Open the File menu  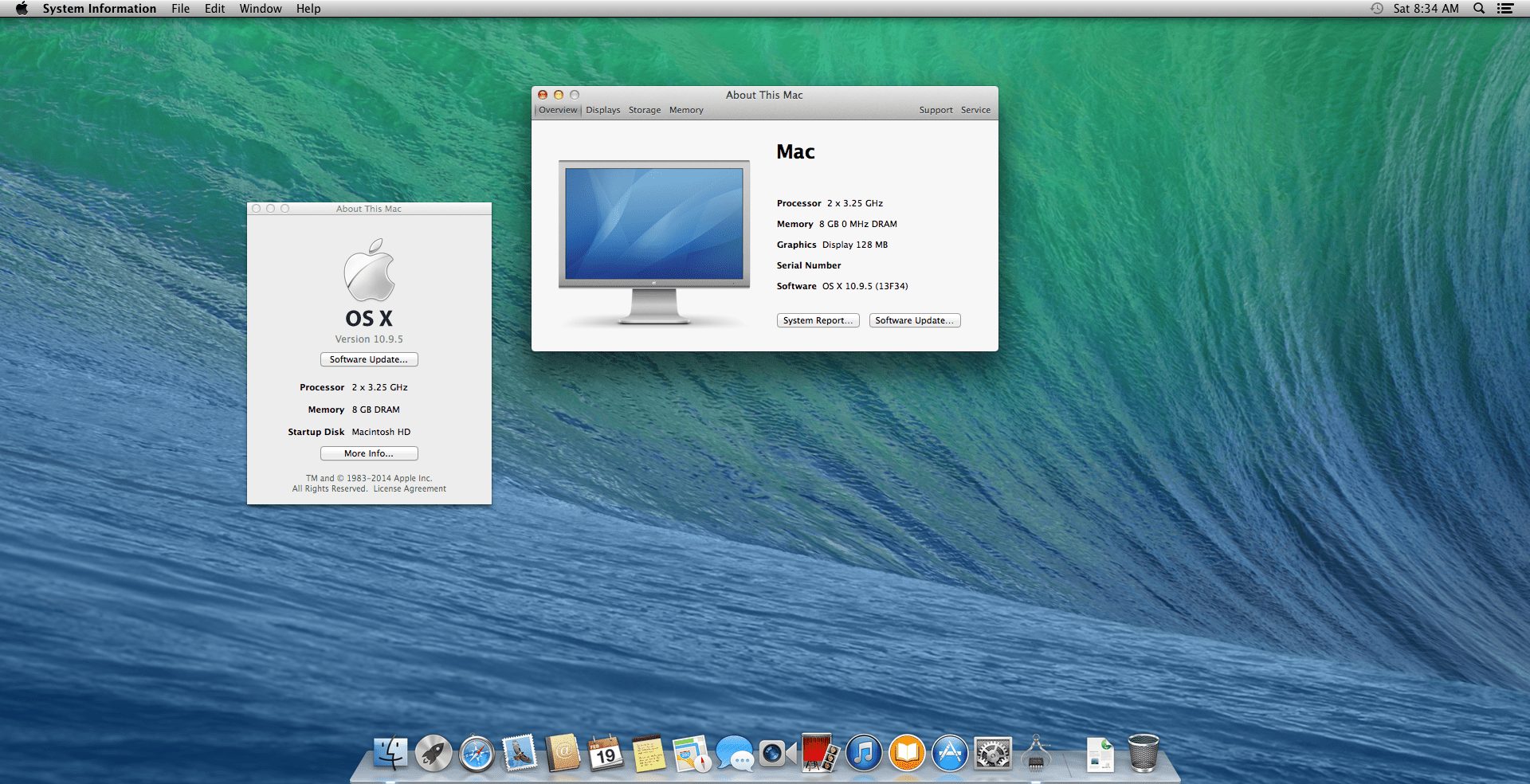[x=181, y=9]
